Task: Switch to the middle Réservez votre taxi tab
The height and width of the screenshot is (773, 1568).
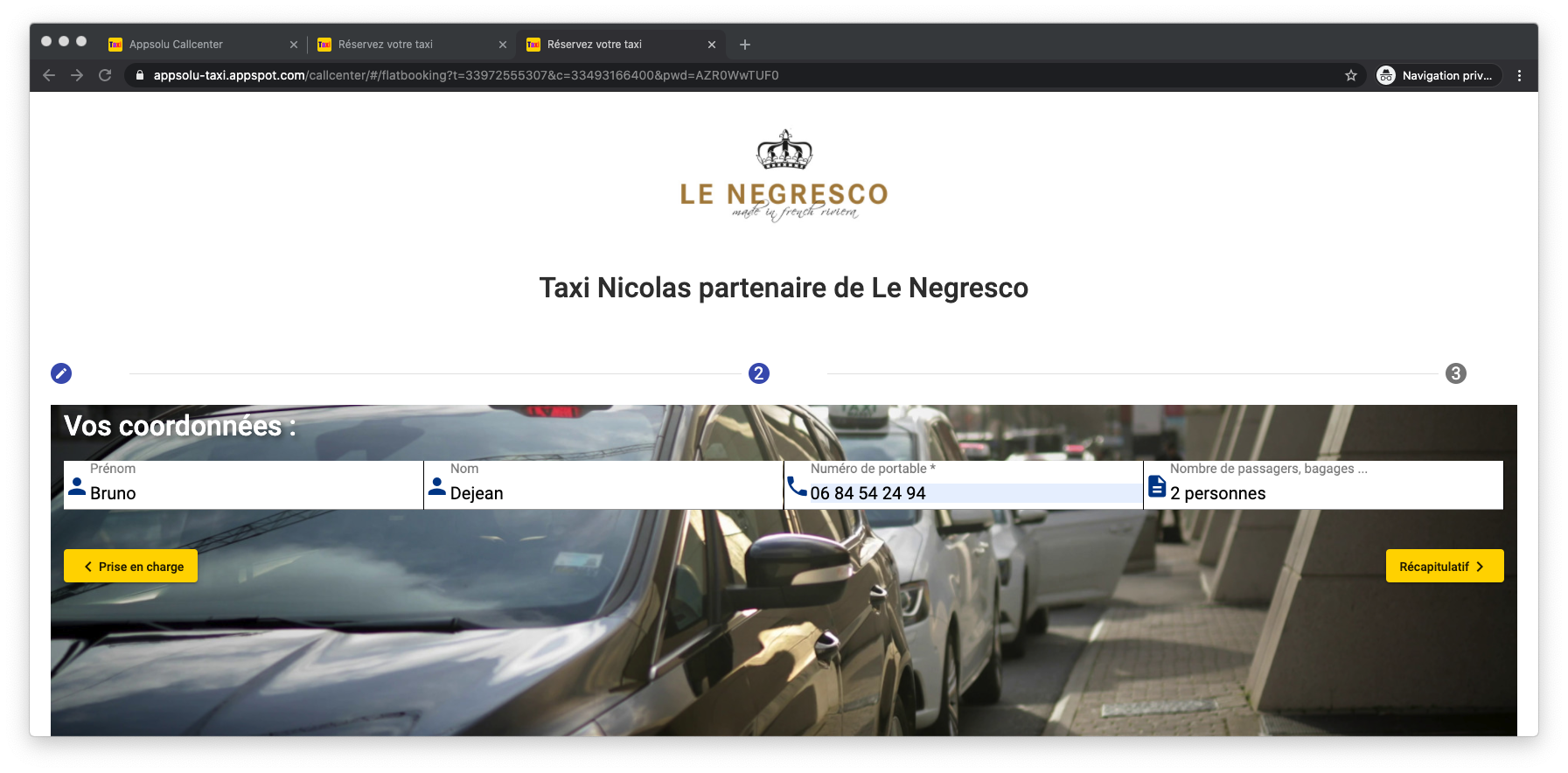Action: pyautogui.click(x=412, y=45)
